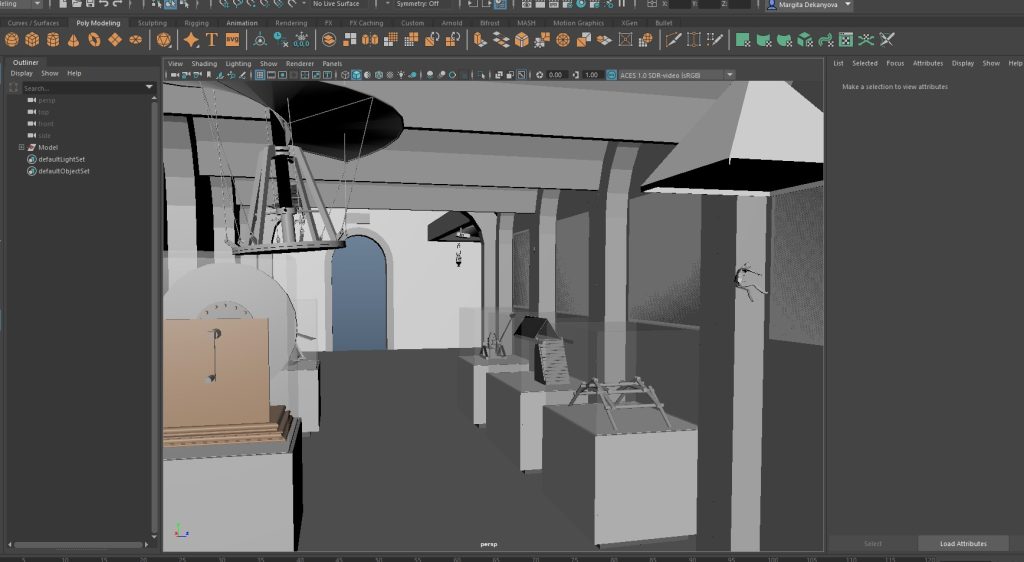Open the Outliner search options dropdown arrow
1024x562 pixels.
pyautogui.click(x=149, y=87)
